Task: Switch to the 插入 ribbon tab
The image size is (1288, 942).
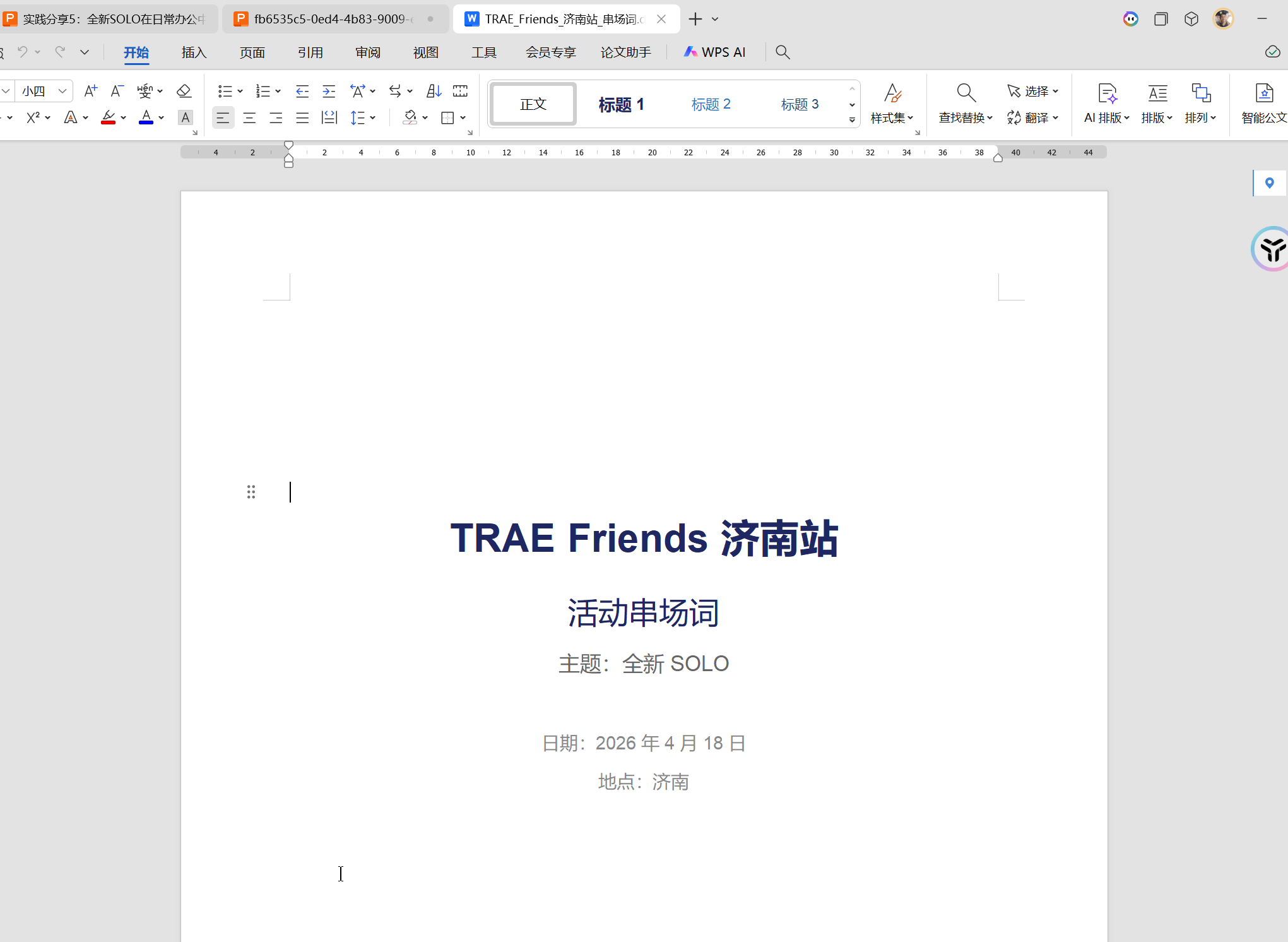Action: point(194,52)
